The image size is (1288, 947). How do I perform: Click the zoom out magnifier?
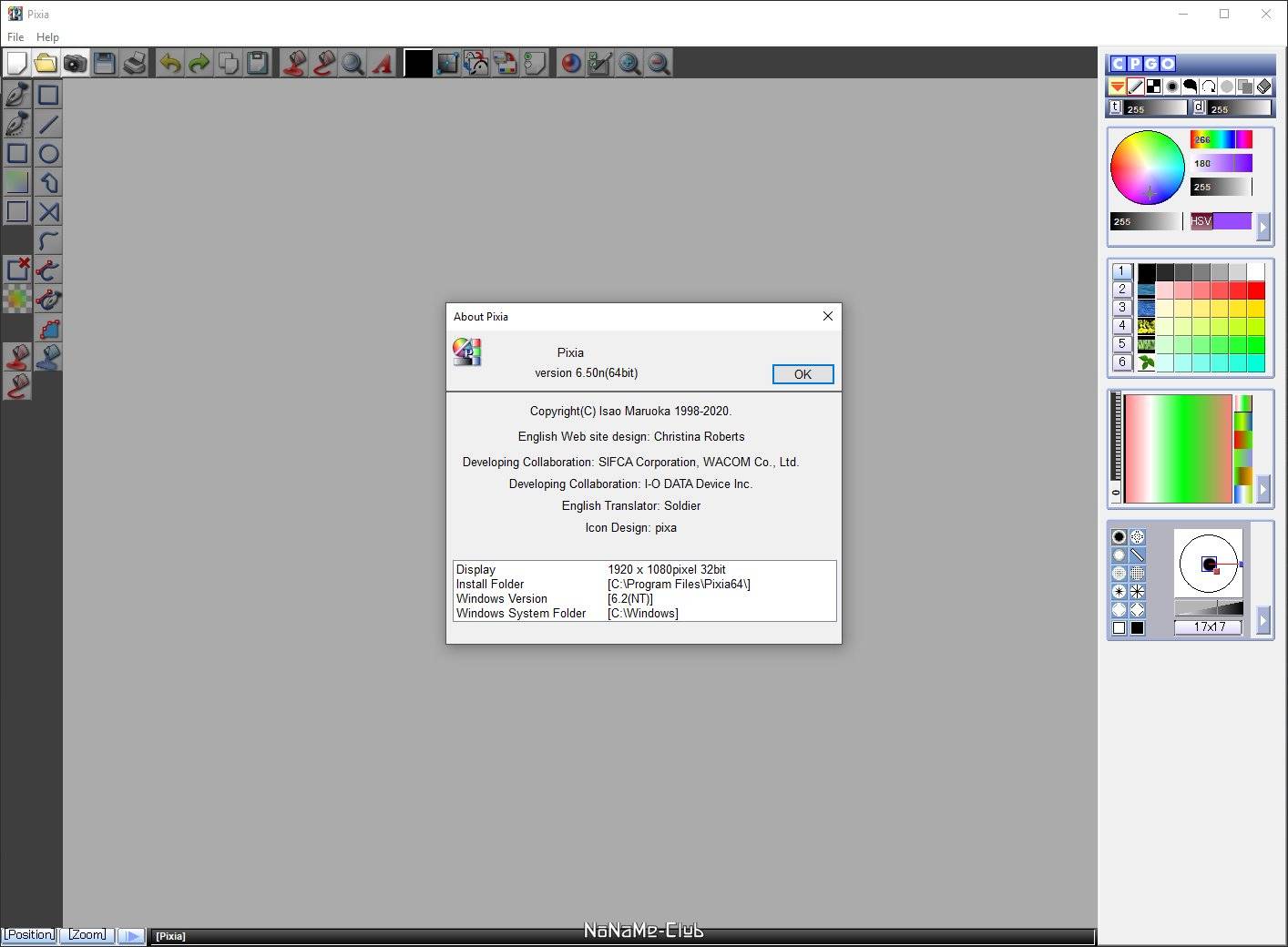pos(659,63)
